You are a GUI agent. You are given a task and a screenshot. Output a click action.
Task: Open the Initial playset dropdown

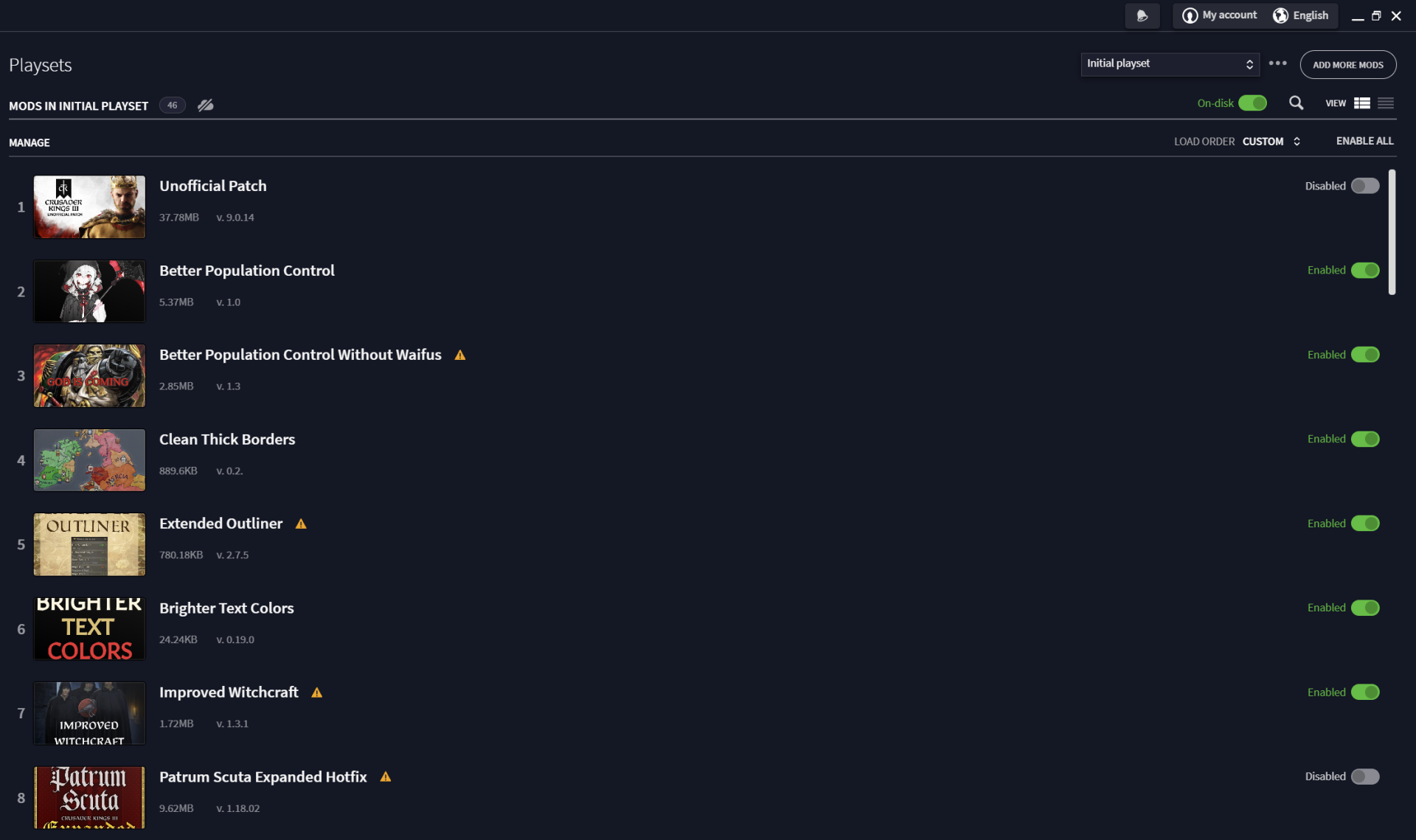point(1170,64)
